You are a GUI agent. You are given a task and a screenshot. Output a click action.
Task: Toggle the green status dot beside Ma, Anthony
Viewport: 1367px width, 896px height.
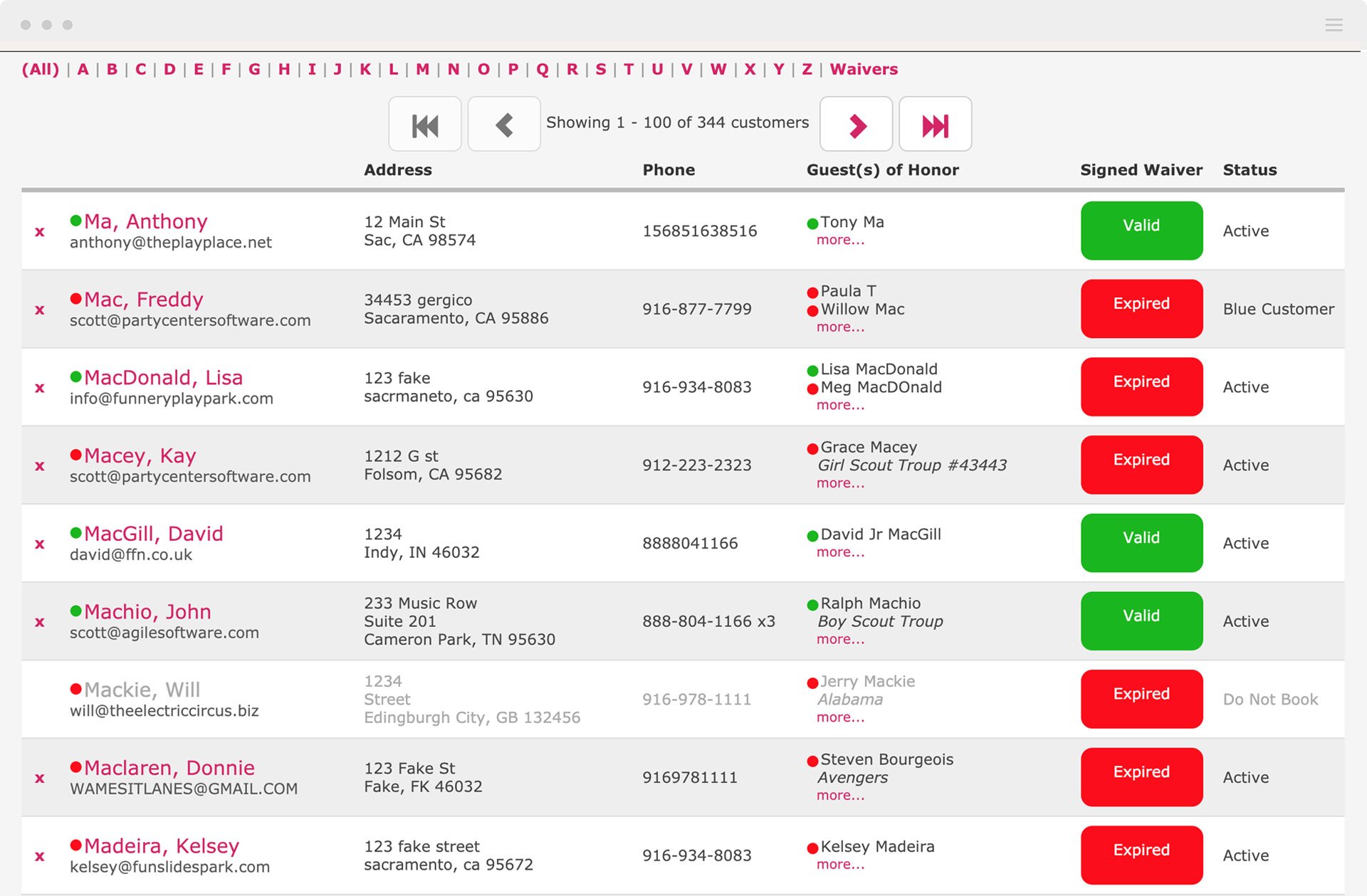click(75, 220)
